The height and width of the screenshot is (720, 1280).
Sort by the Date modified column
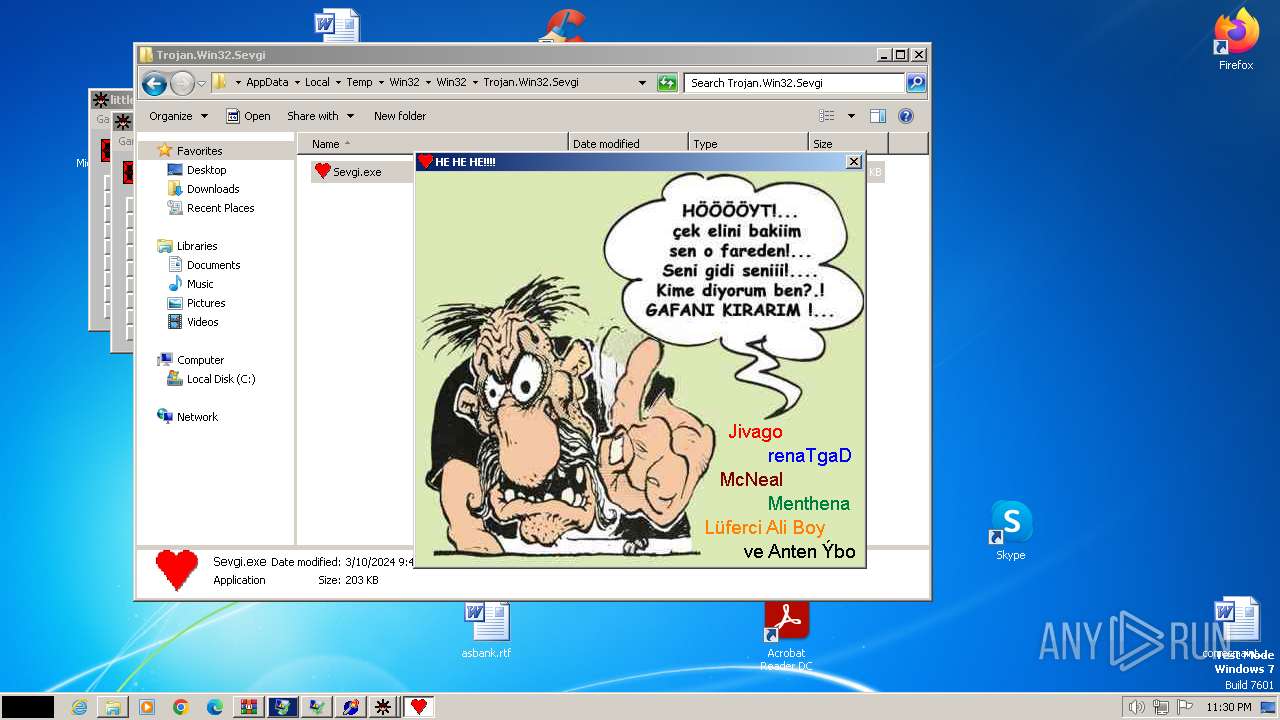[x=628, y=144]
